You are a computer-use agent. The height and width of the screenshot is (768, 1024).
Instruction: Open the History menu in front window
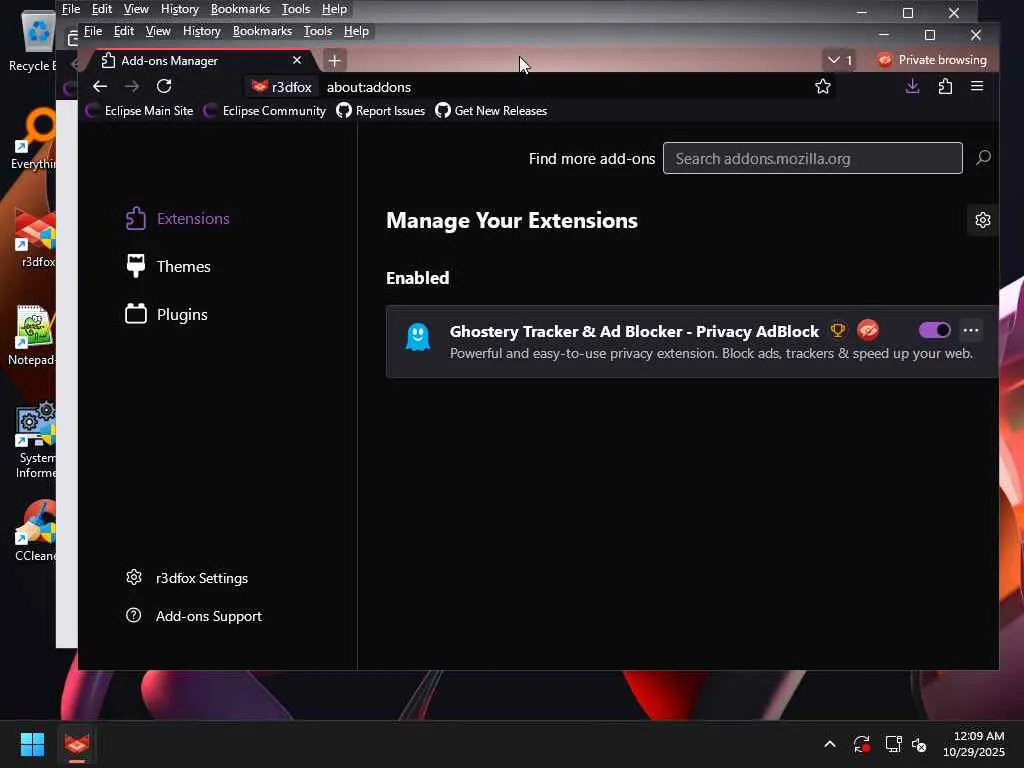[x=201, y=31]
